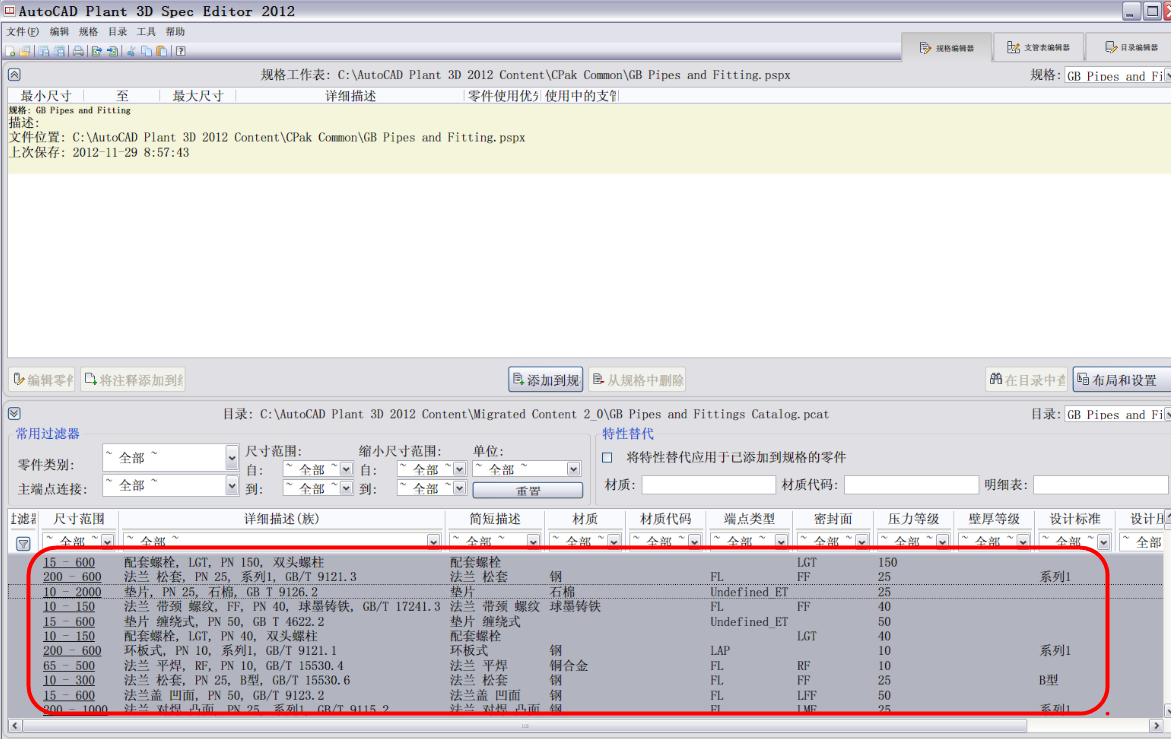Click the 详细描述(族) column header
This screenshot has height=739, width=1171.
point(282,519)
